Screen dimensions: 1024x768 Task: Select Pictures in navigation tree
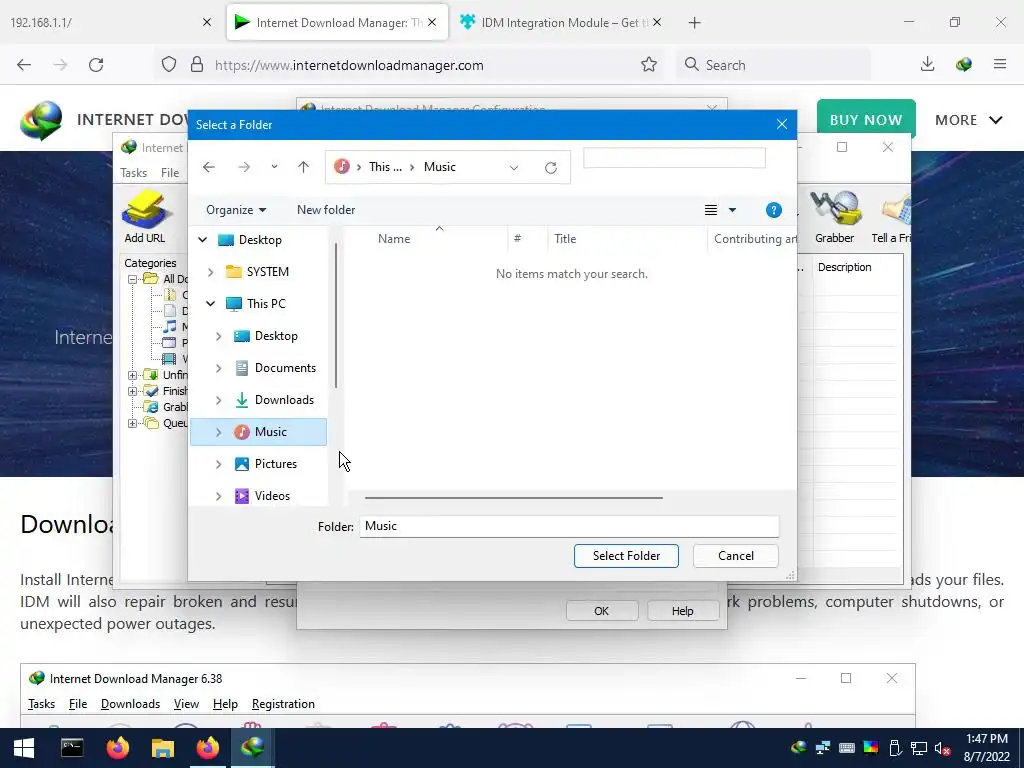pos(276,464)
